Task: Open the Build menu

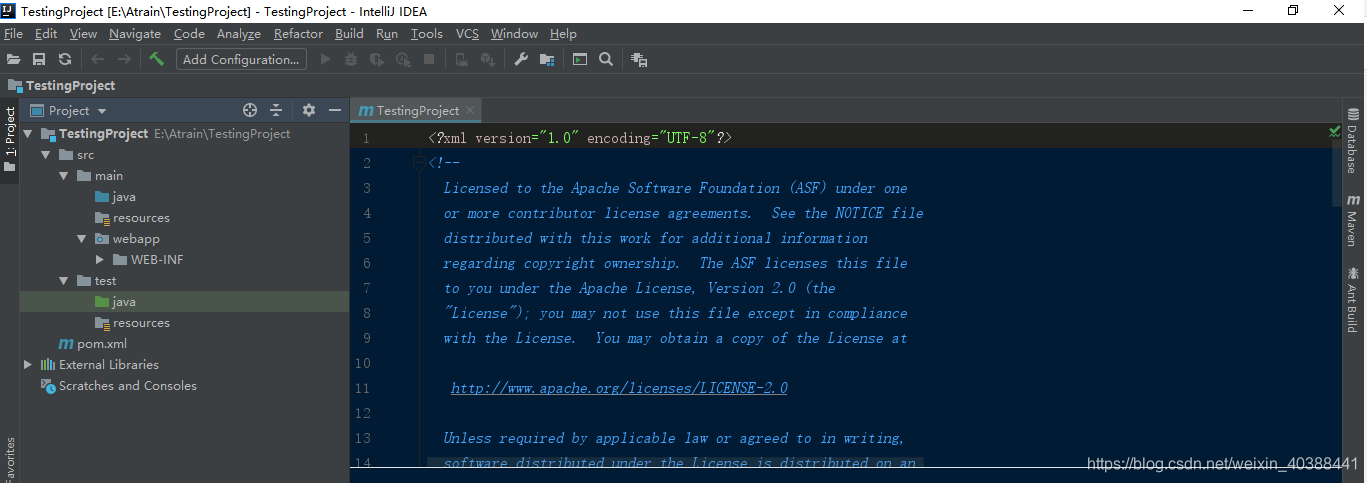Action: [x=349, y=34]
